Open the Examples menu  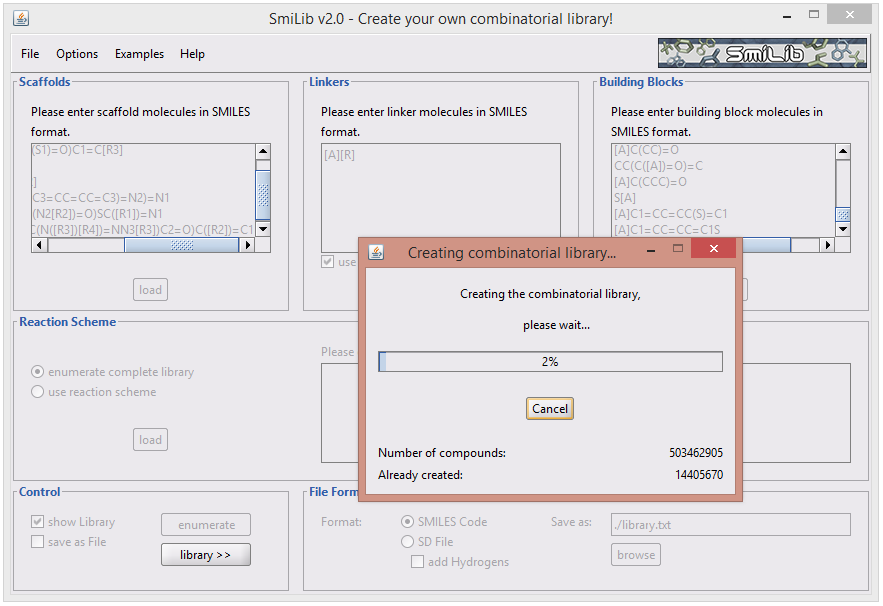click(x=139, y=54)
